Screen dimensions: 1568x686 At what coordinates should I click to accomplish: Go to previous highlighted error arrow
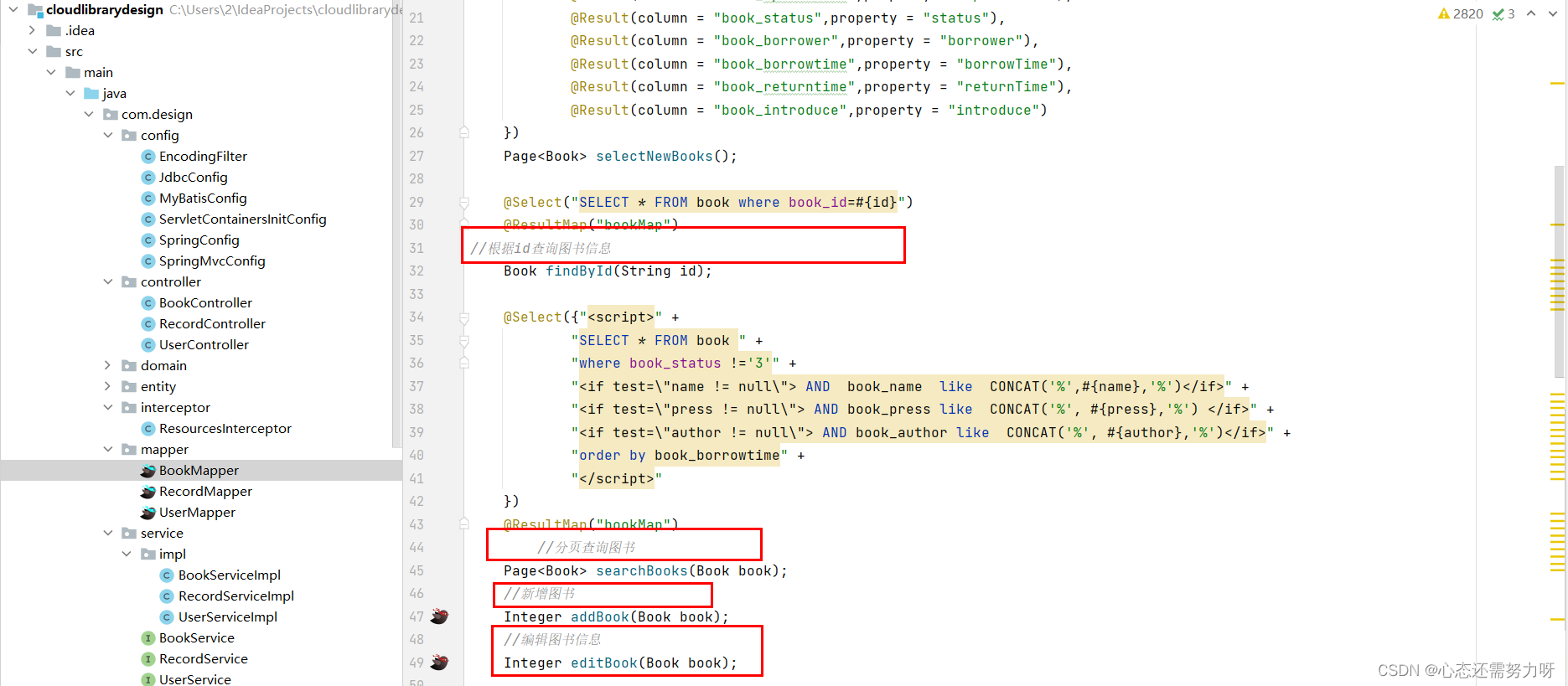pyautogui.click(x=1531, y=13)
